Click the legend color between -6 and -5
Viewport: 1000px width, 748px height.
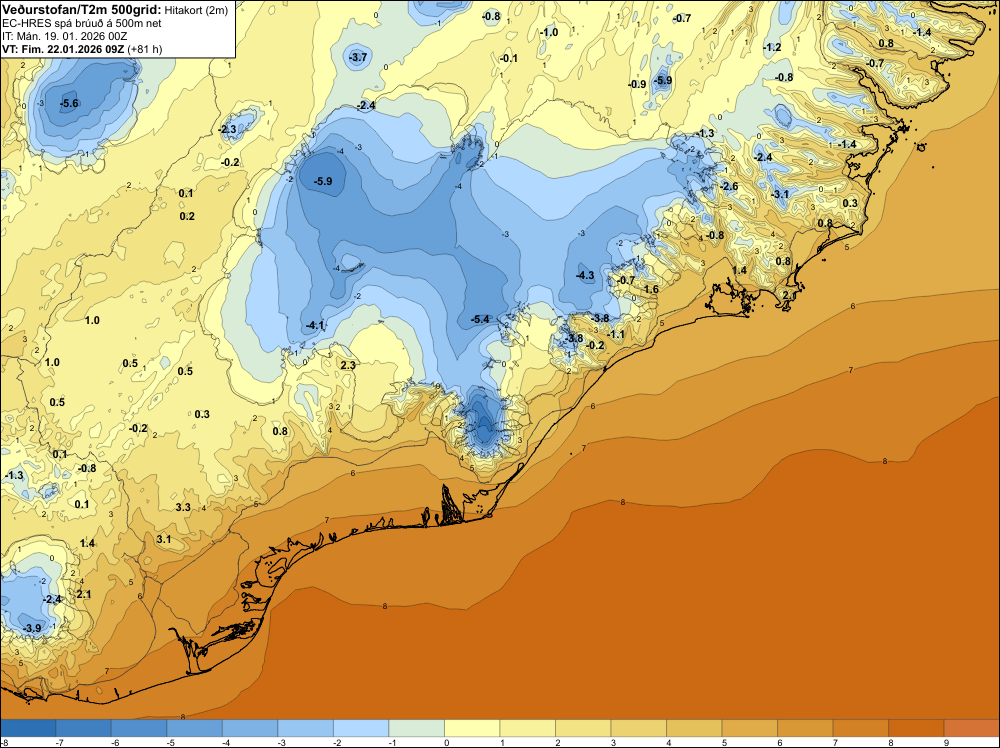pos(139,728)
